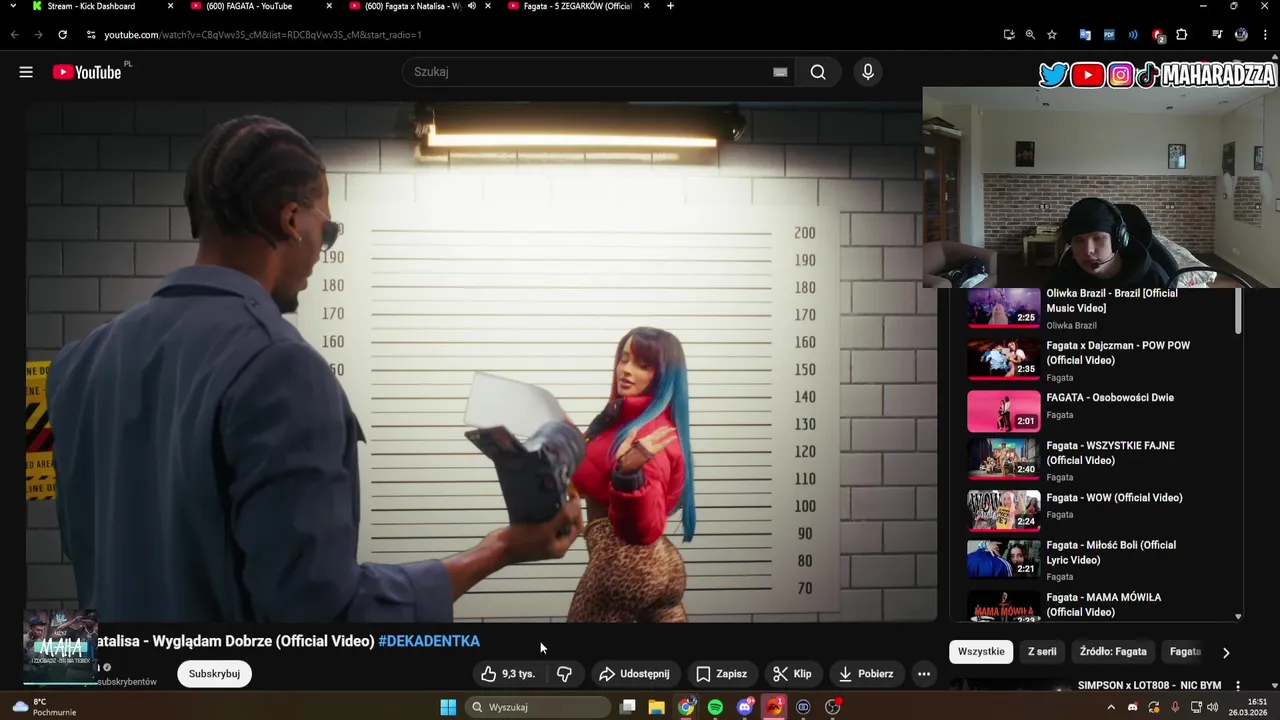The image size is (1280, 720).
Task: Download the video with Pobierz
Action: click(x=866, y=674)
